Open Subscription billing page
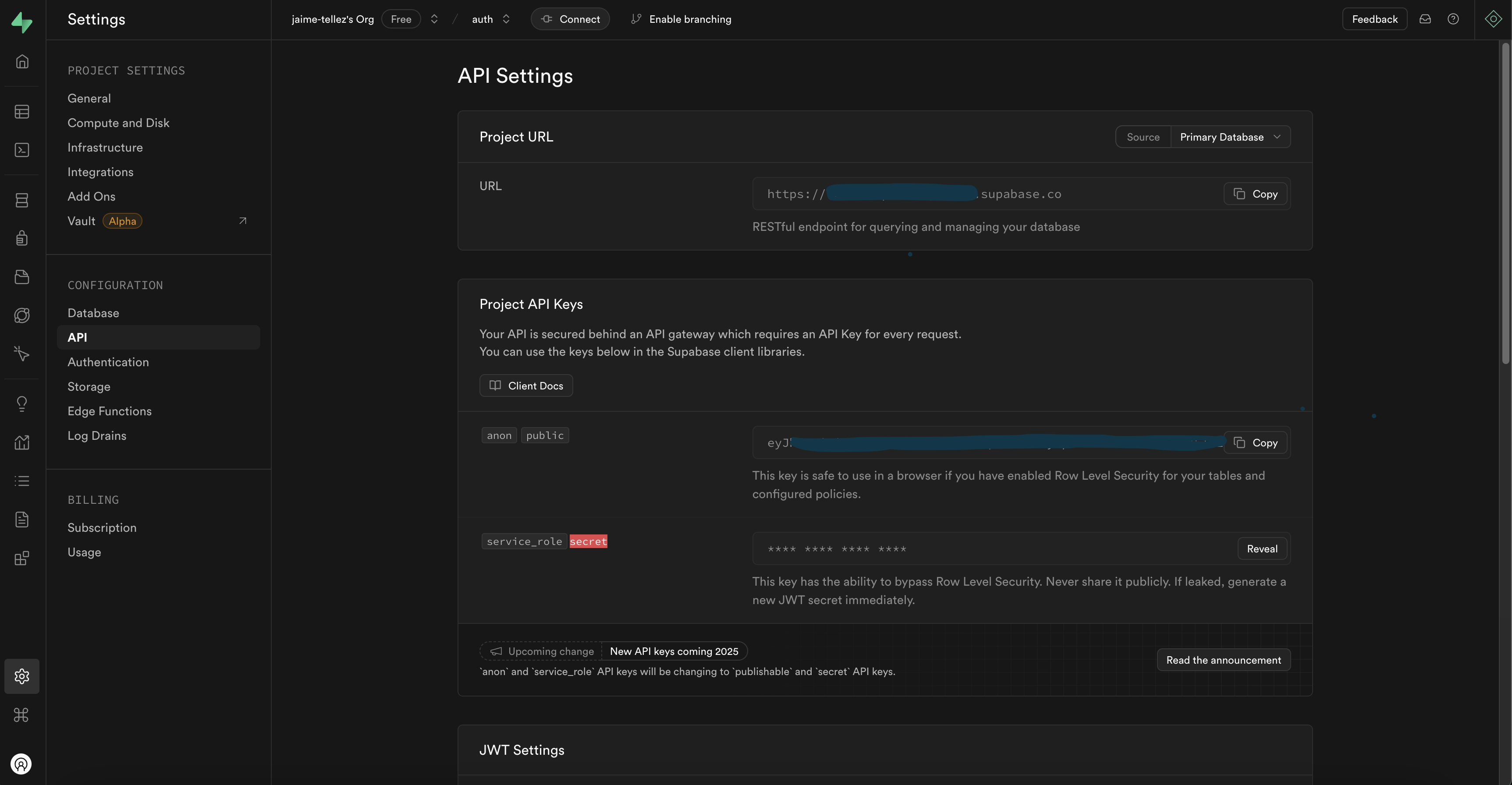The image size is (1512, 785). [x=102, y=528]
